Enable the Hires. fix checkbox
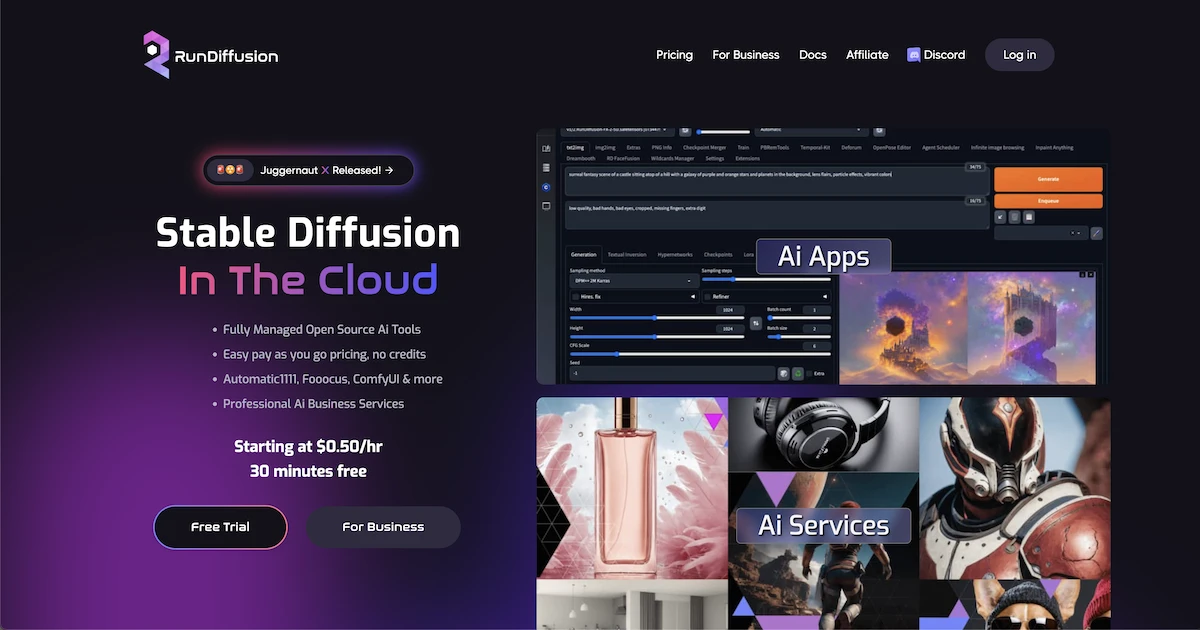1200x630 pixels. click(576, 297)
